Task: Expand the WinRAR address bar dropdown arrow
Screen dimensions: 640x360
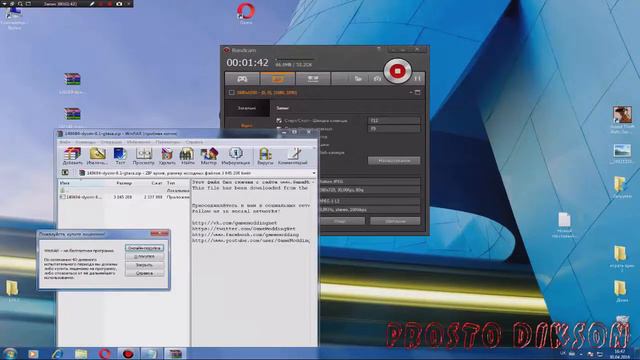Action: pos(313,173)
